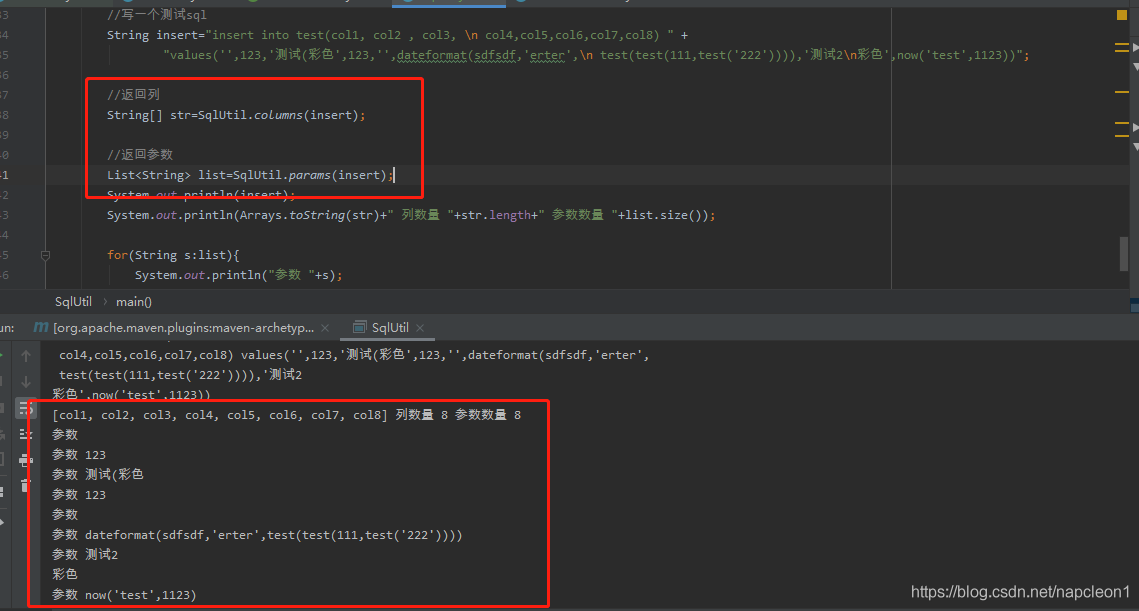Click the comment //返回参数
1139x611 pixels.
point(139,155)
